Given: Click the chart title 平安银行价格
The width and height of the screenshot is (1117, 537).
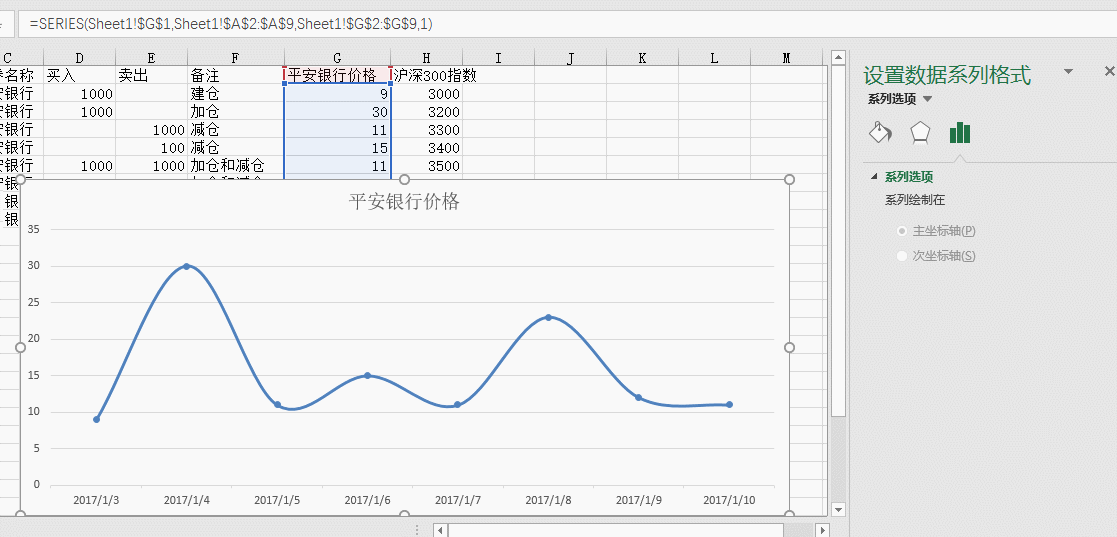Looking at the screenshot, I should (x=404, y=201).
